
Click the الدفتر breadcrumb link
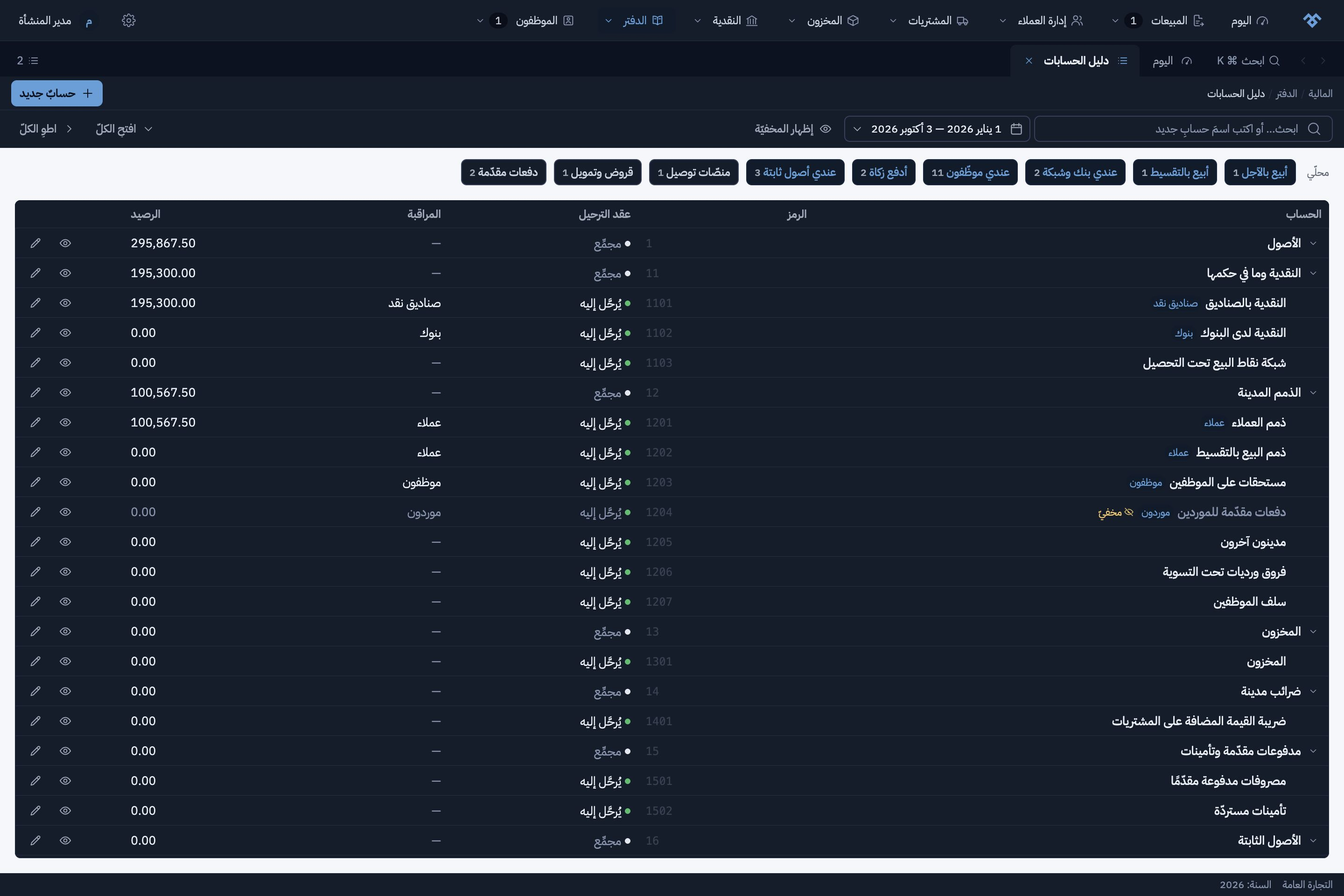click(1286, 93)
